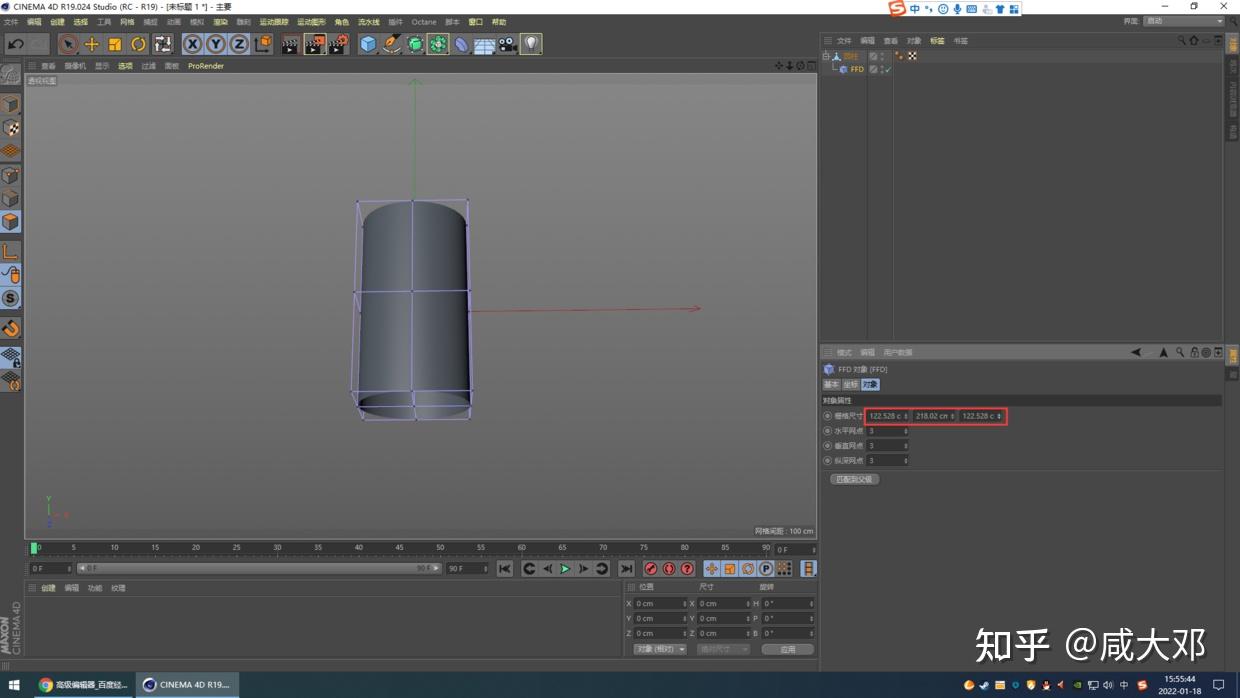1240x698 pixels.
Task: Collapse the parent object tree in Object Manager
Action: click(826, 56)
